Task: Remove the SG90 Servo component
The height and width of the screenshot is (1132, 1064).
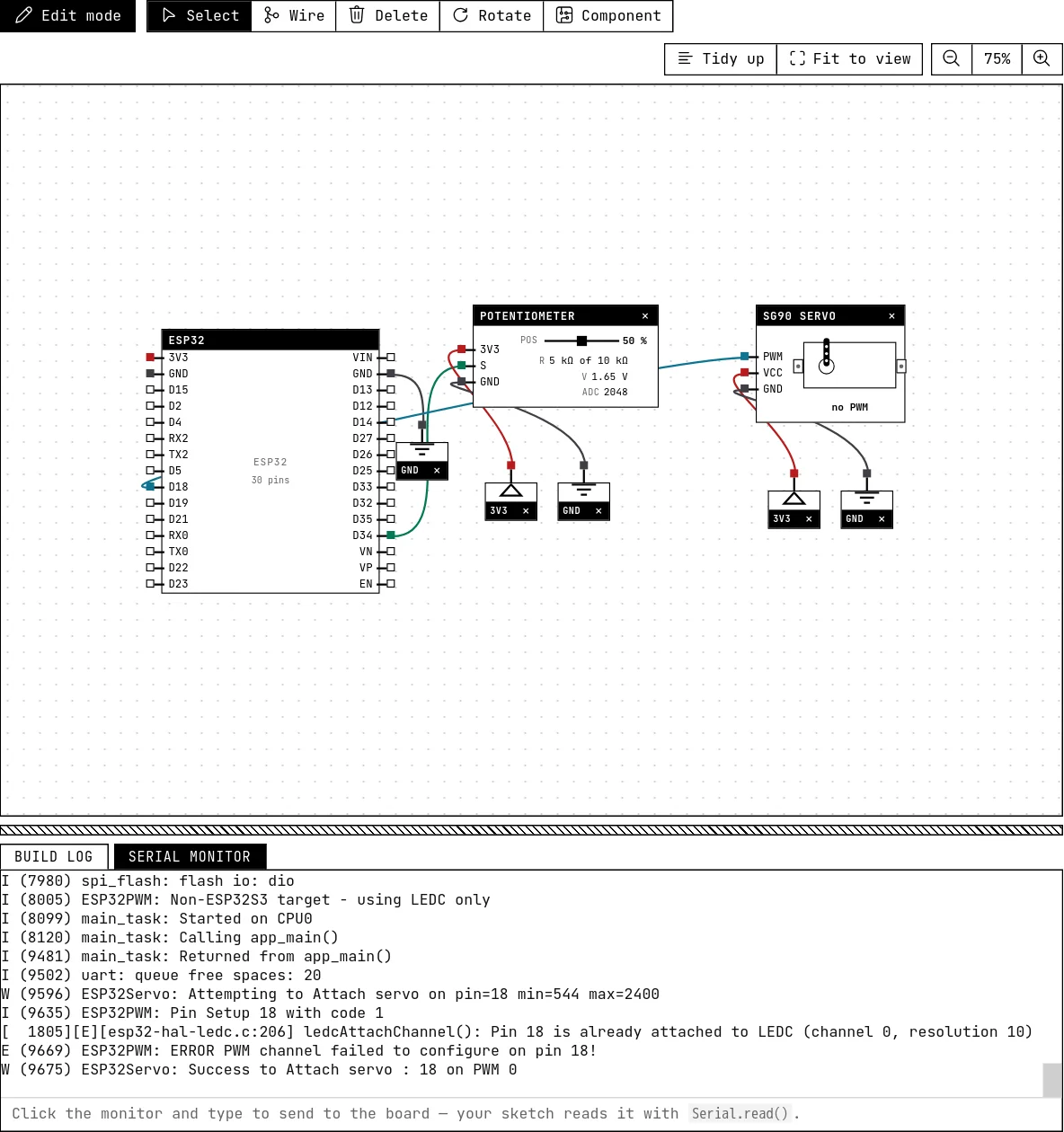Action: (891, 316)
